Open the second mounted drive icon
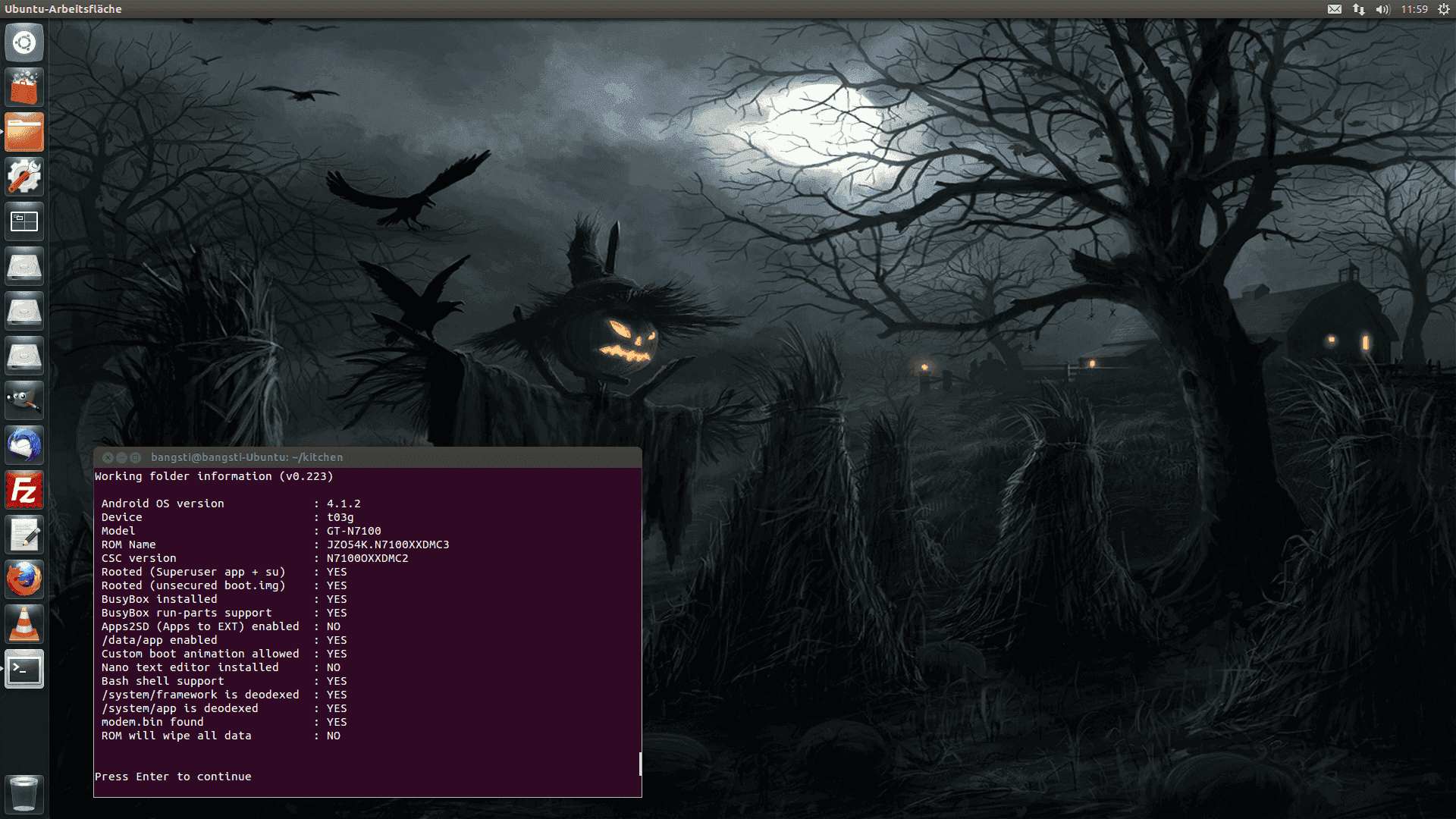This screenshot has height=819, width=1456. point(24,311)
